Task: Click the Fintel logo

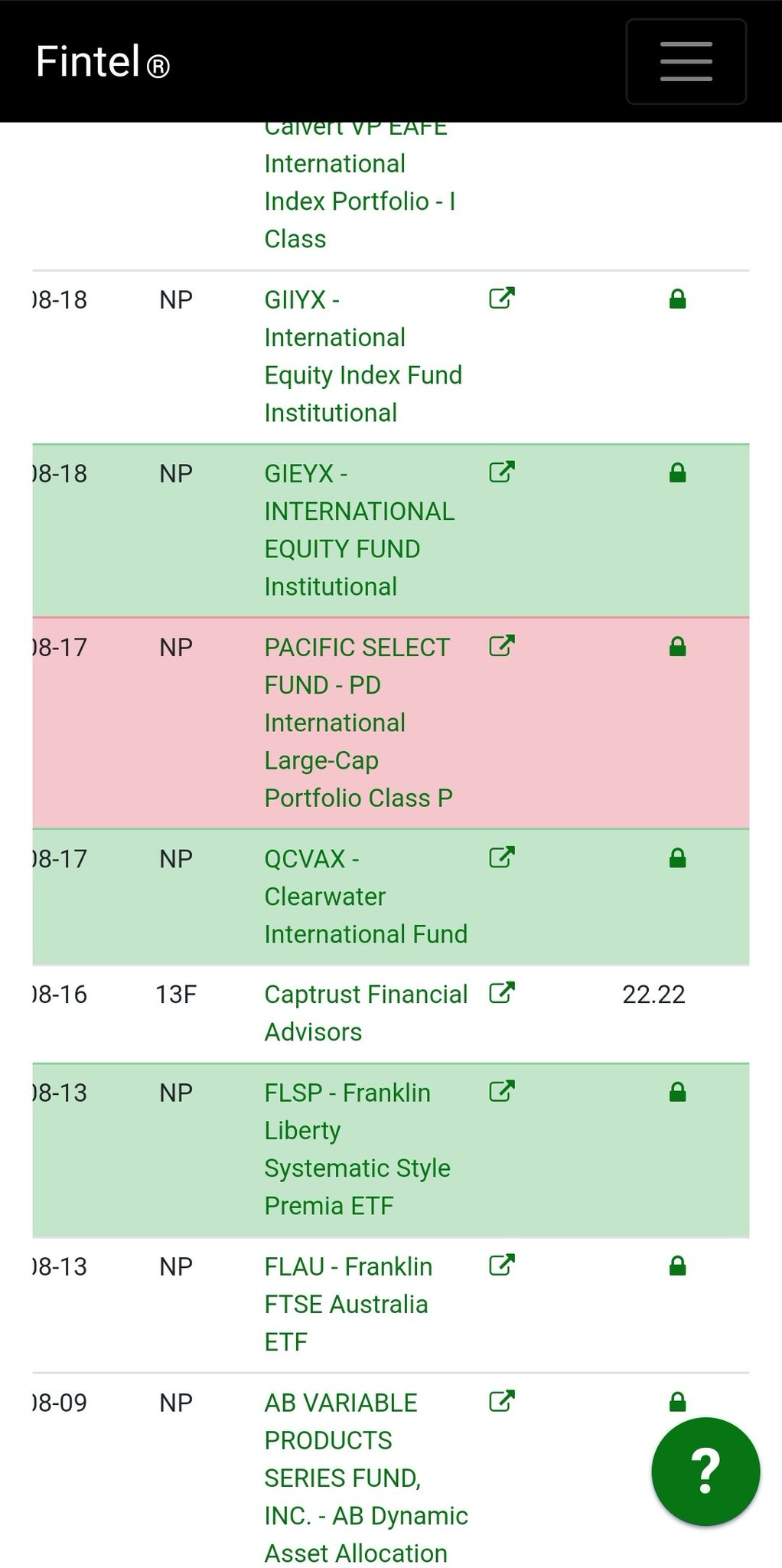Action: [103, 61]
